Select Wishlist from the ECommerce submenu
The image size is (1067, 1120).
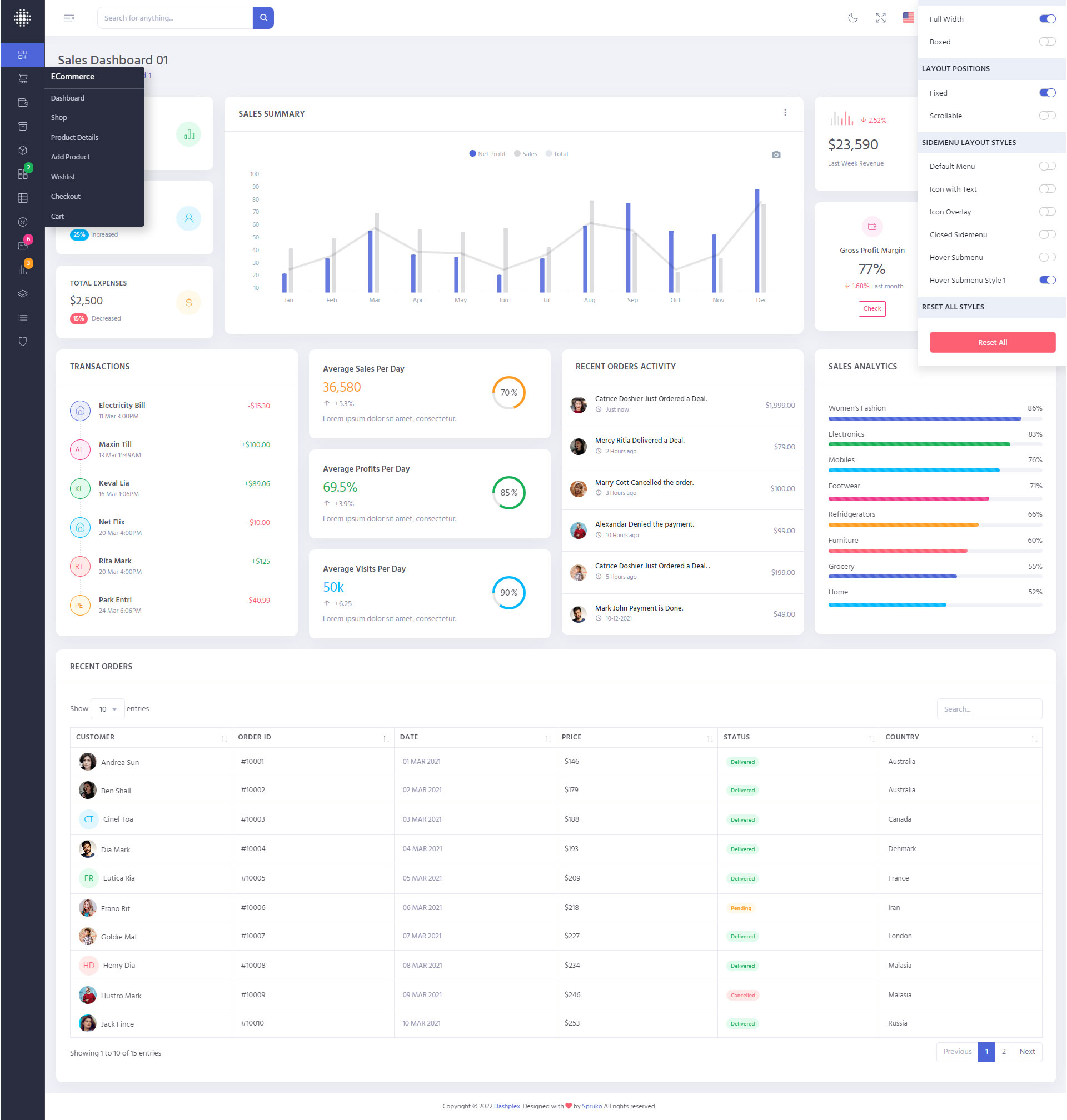click(63, 177)
